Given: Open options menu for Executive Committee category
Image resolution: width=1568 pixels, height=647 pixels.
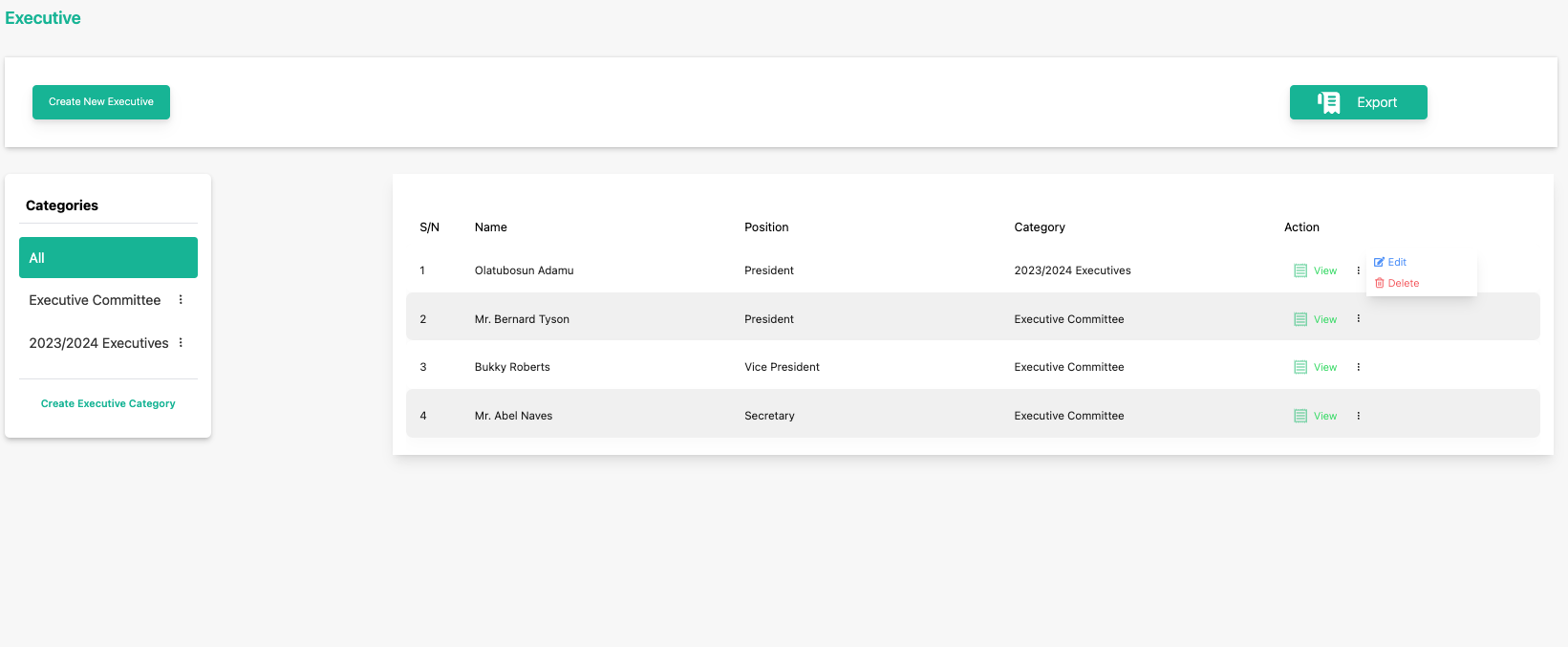Looking at the screenshot, I should pos(181,300).
